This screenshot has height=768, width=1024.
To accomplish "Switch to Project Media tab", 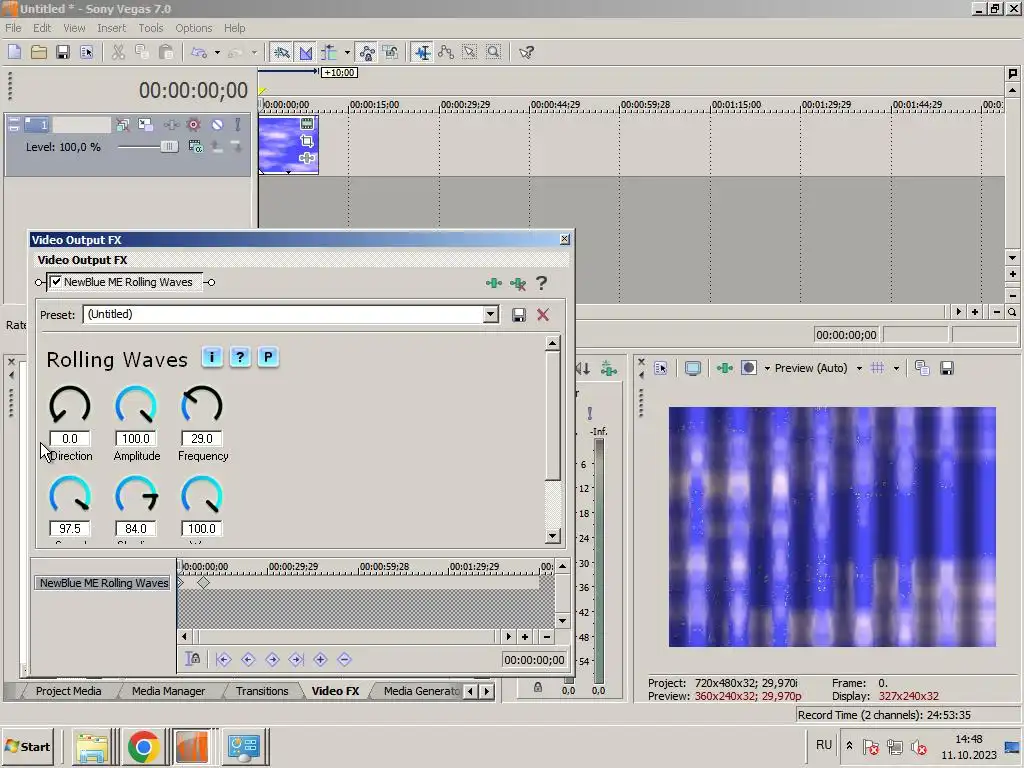I will coord(69,691).
